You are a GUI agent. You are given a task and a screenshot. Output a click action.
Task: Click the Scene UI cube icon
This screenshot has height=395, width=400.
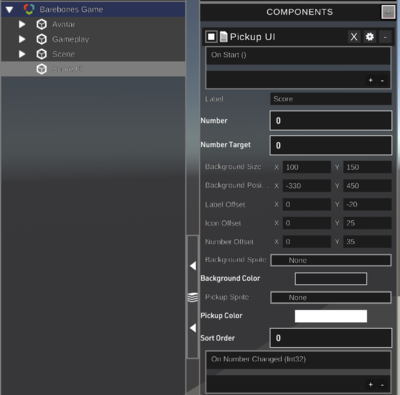[x=42, y=69]
